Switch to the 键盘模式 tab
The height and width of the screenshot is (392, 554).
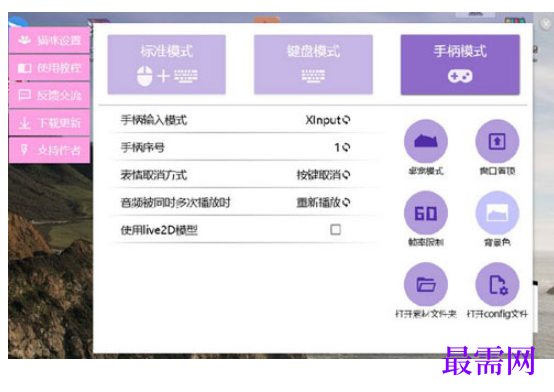point(313,64)
